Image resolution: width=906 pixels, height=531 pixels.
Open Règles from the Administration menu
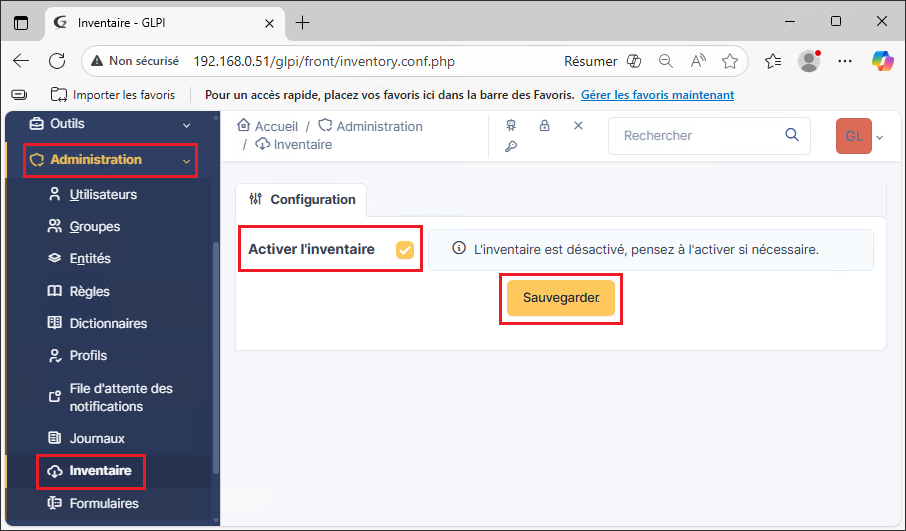89,292
